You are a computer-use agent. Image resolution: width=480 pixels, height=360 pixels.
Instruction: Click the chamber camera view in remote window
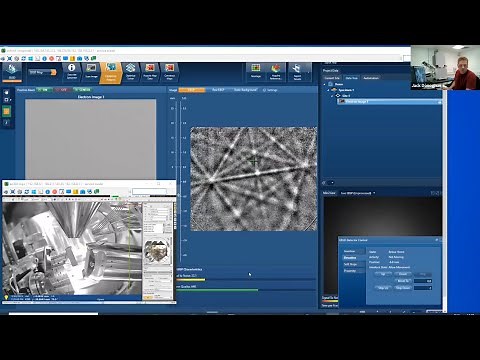(x=72, y=248)
